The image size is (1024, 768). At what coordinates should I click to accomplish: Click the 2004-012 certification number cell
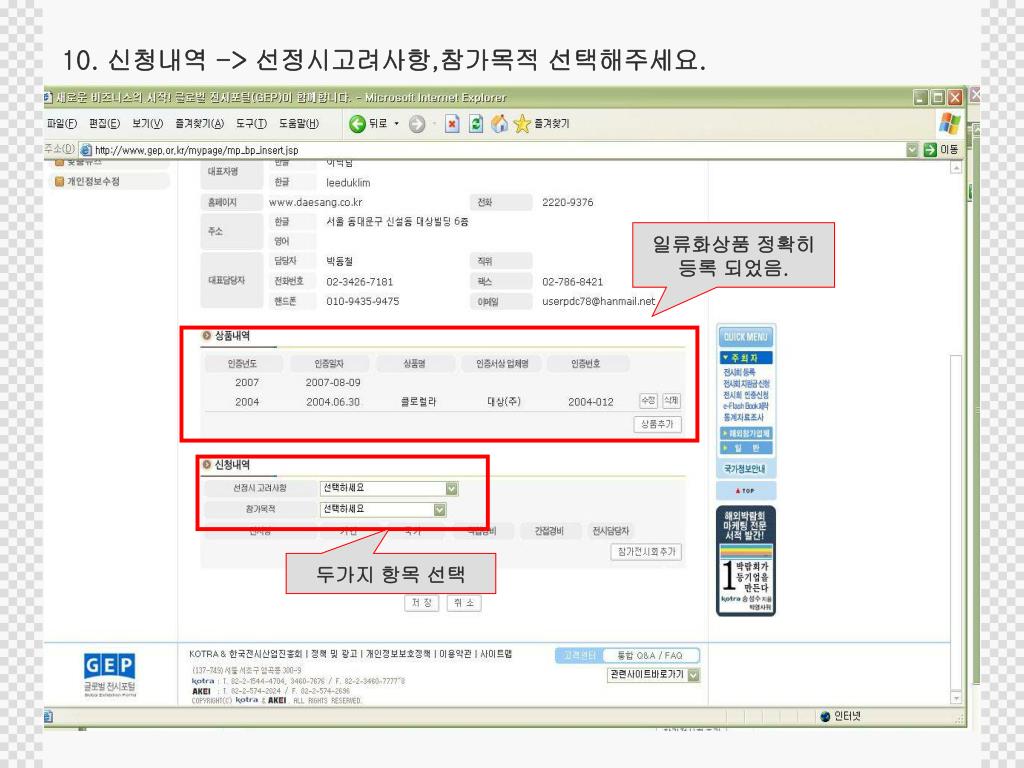[x=590, y=402]
